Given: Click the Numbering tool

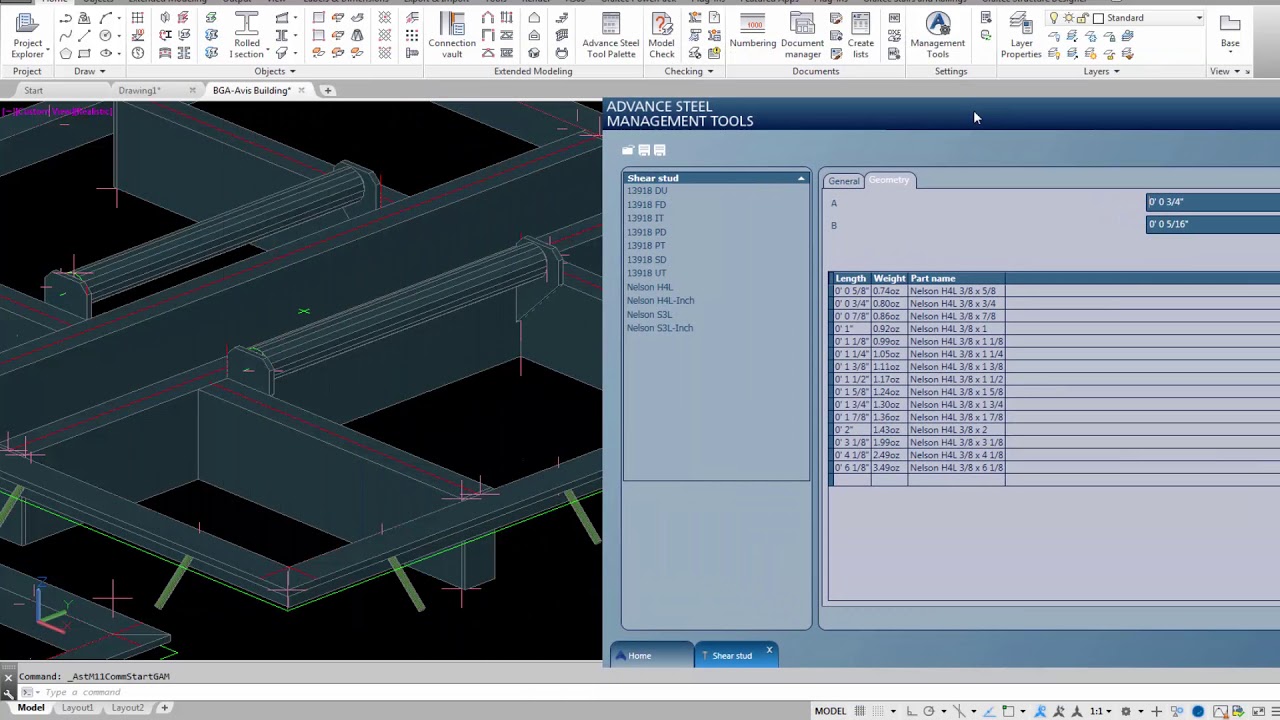Looking at the screenshot, I should [752, 30].
